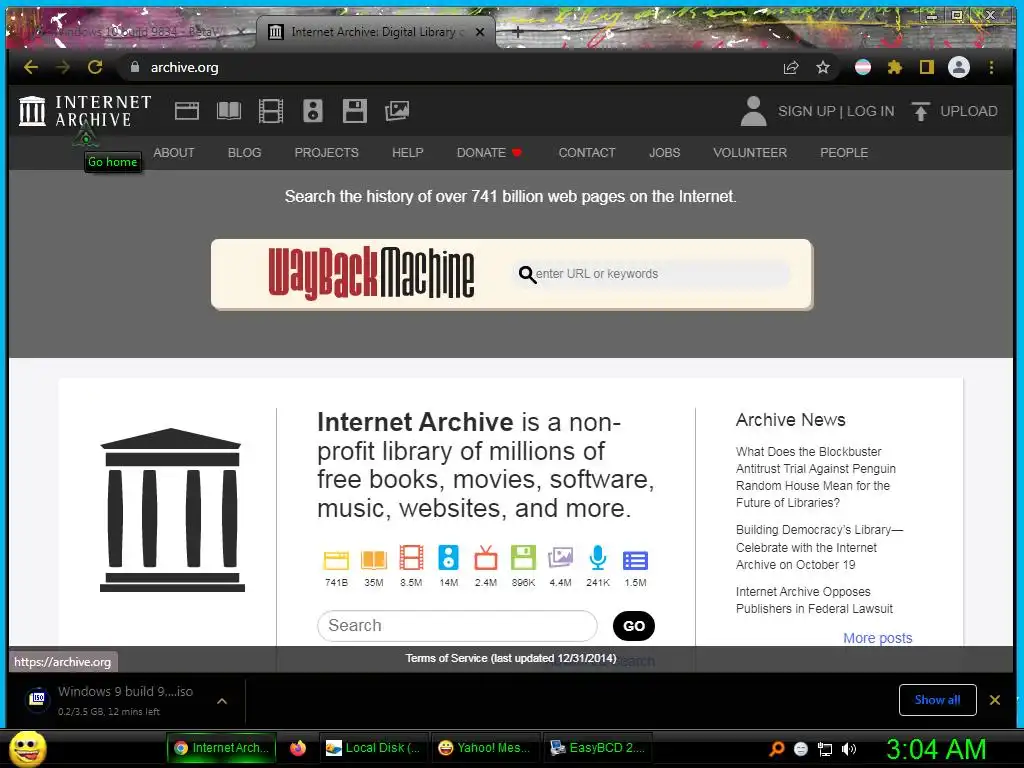Open the VOLUNTEER menu item

750,153
